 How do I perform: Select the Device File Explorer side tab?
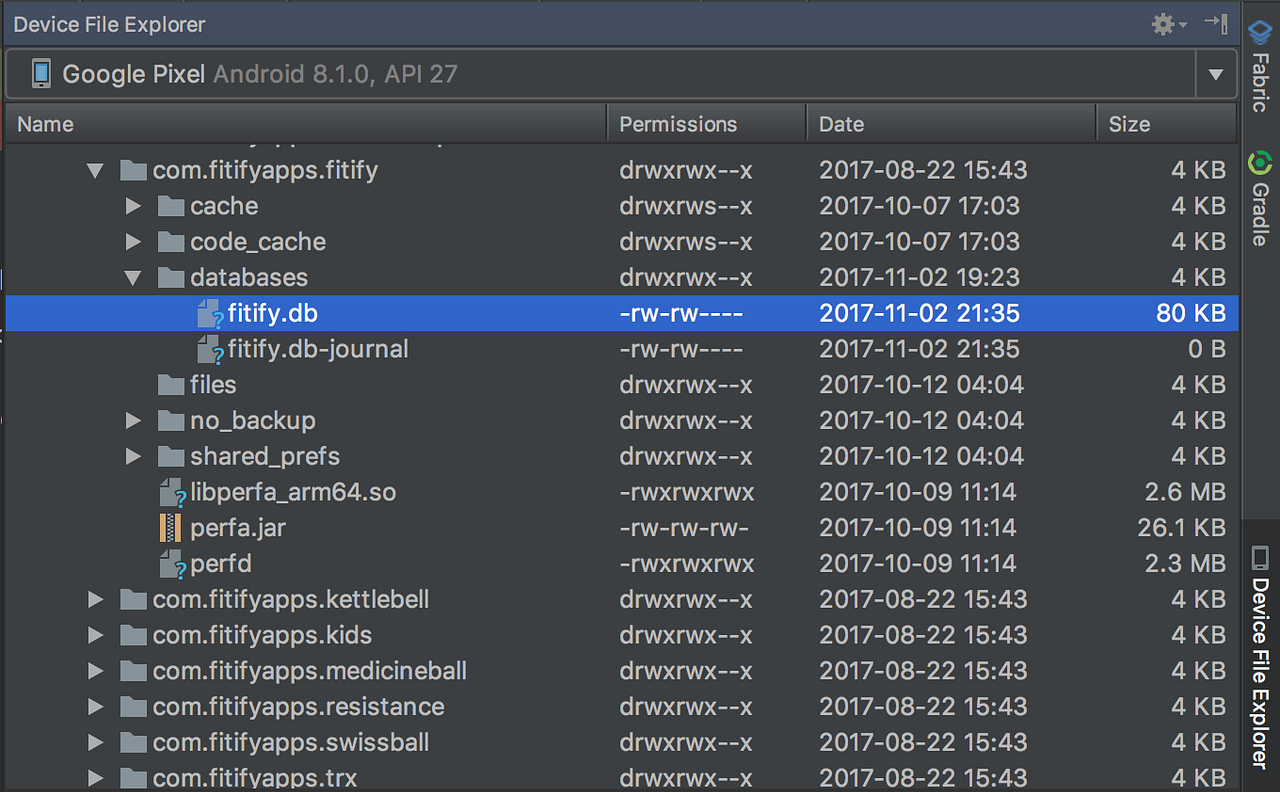(1260, 655)
